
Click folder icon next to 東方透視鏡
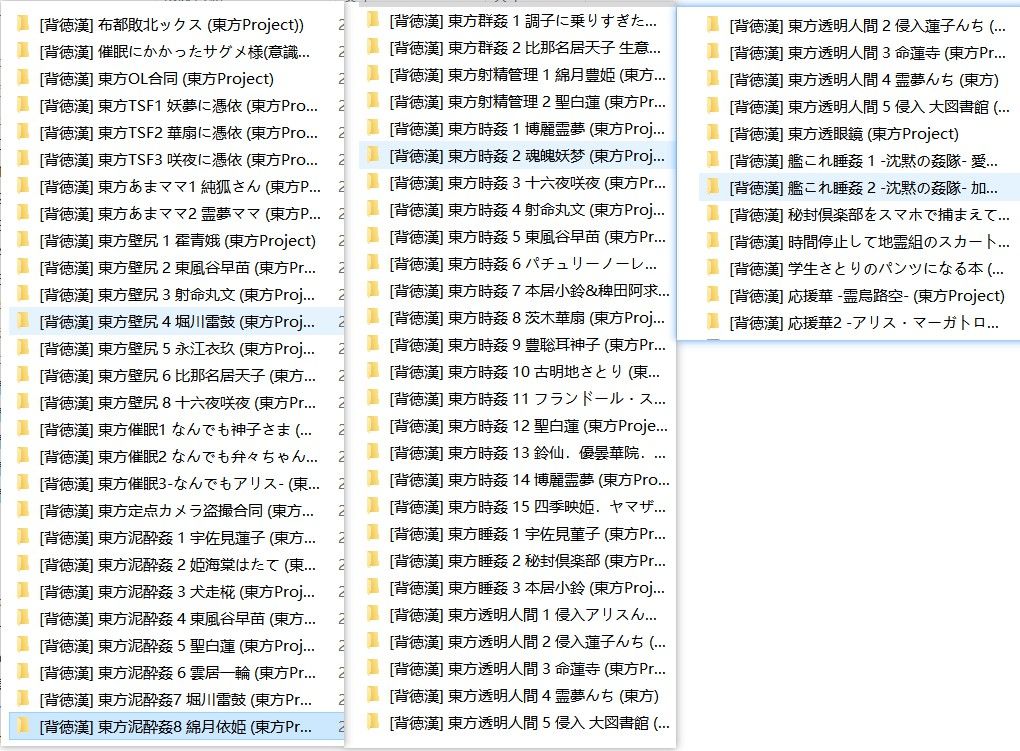[713, 133]
